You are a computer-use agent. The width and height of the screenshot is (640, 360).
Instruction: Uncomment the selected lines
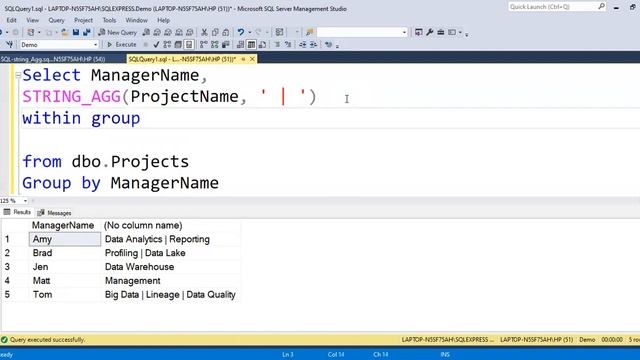[x=288, y=44]
